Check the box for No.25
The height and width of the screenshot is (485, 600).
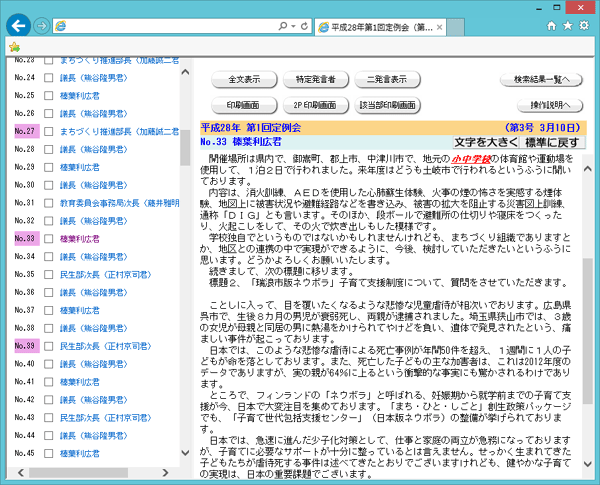(x=49, y=96)
